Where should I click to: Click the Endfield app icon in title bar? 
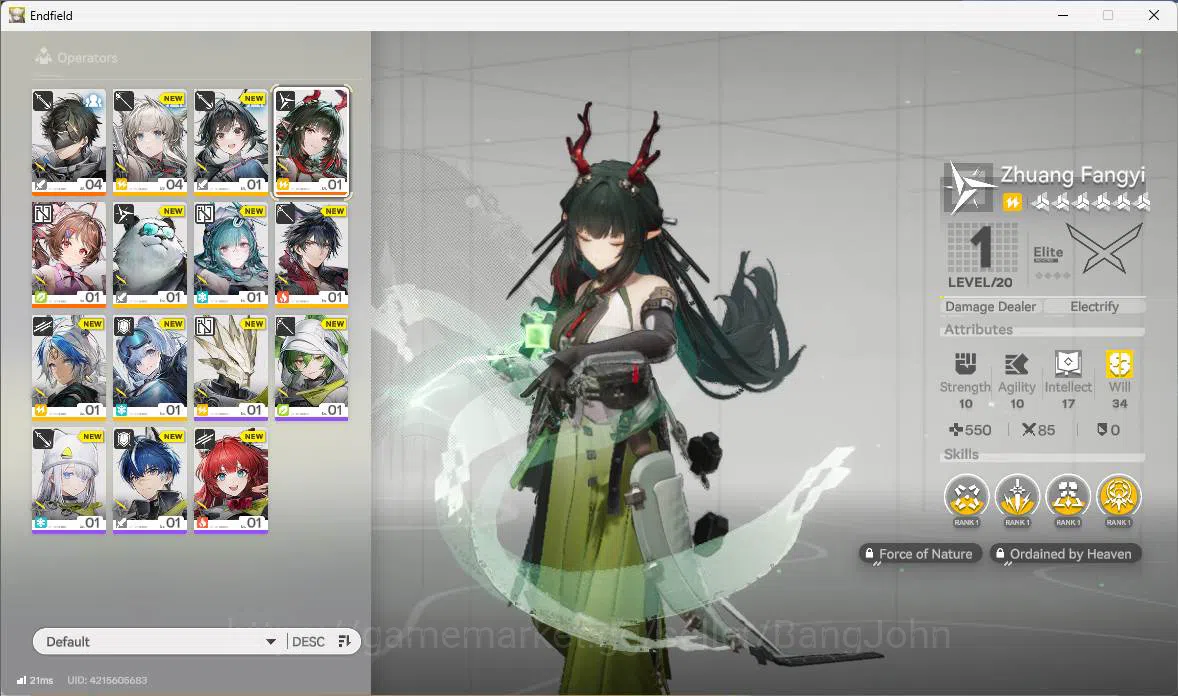pyautogui.click(x=17, y=15)
